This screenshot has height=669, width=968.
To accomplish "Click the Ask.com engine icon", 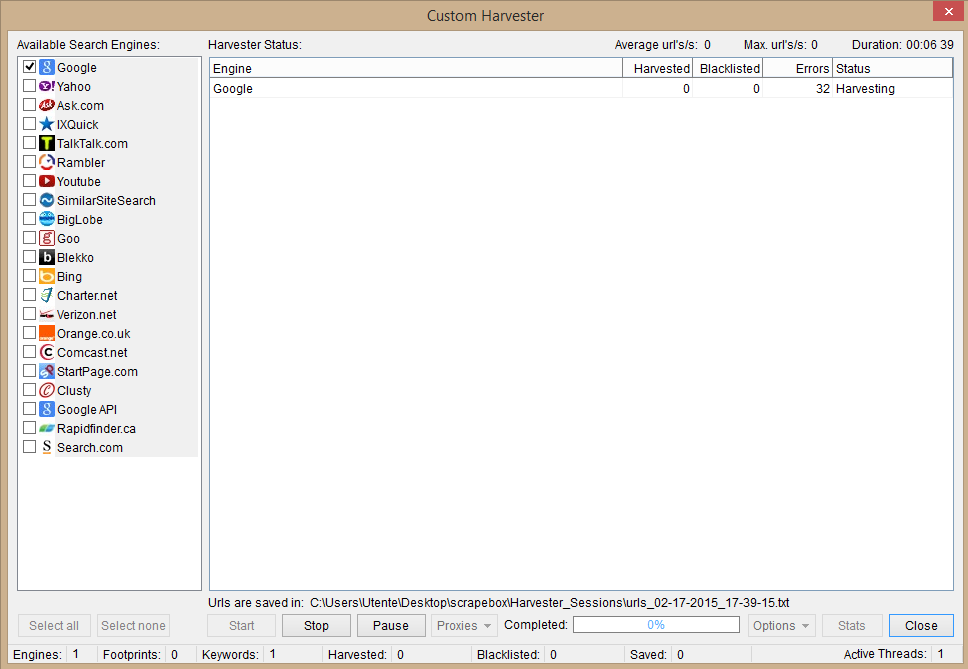I will click(47, 105).
